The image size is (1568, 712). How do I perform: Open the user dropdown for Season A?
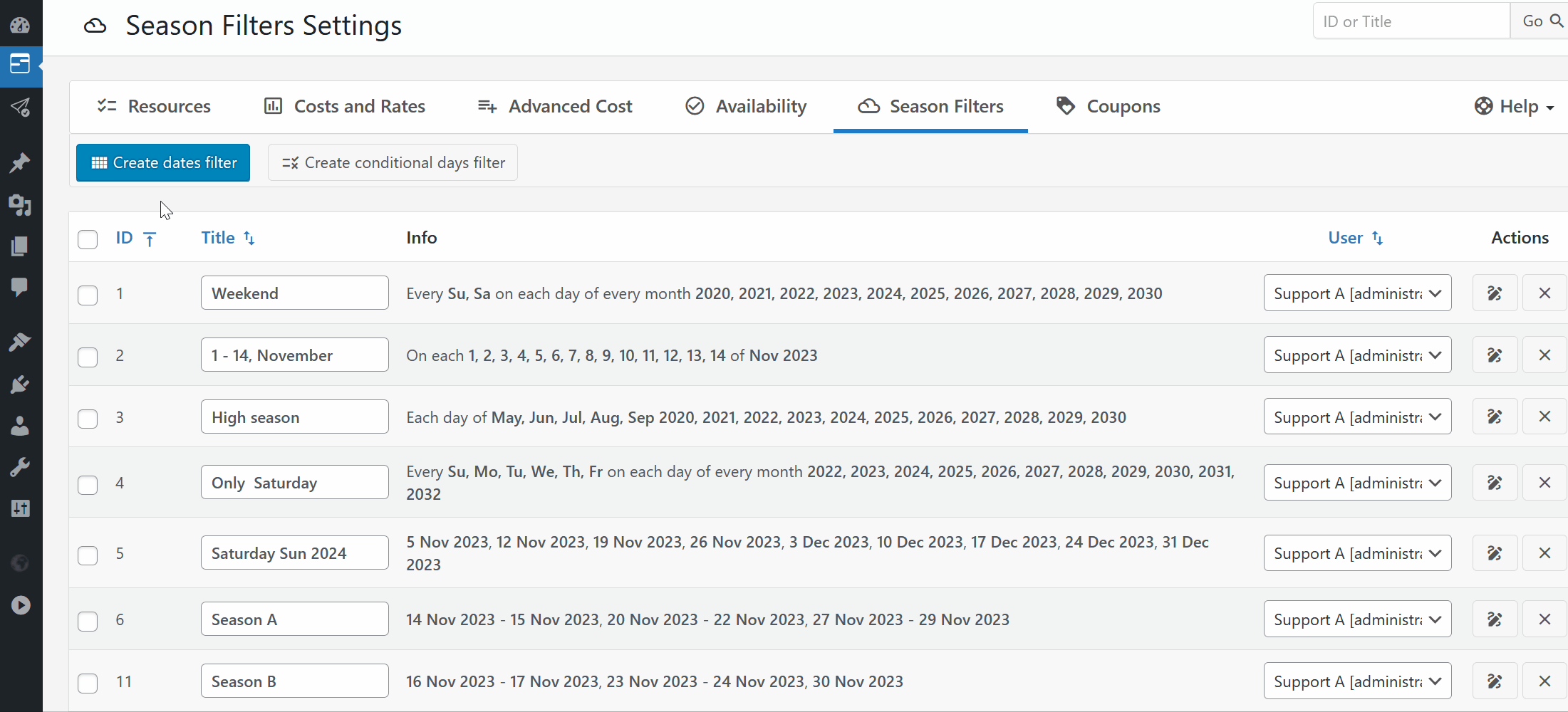pyautogui.click(x=1356, y=619)
